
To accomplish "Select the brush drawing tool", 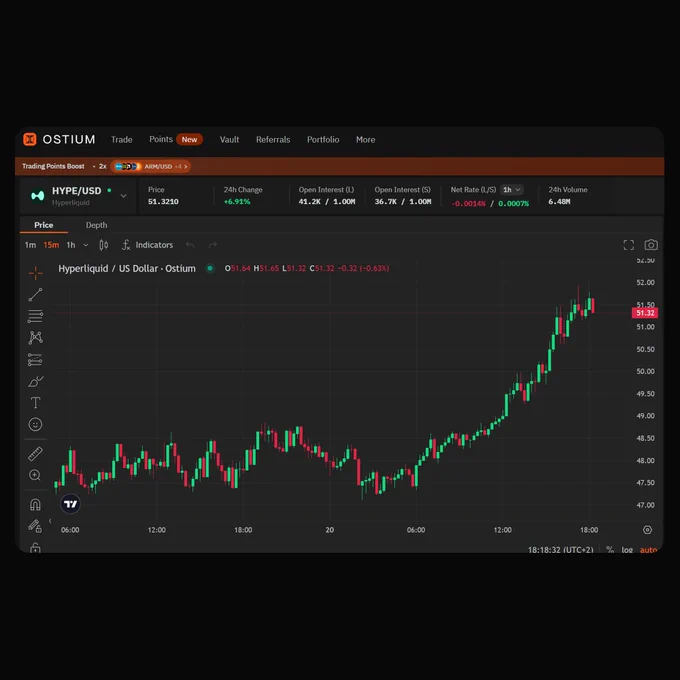I will (x=36, y=381).
